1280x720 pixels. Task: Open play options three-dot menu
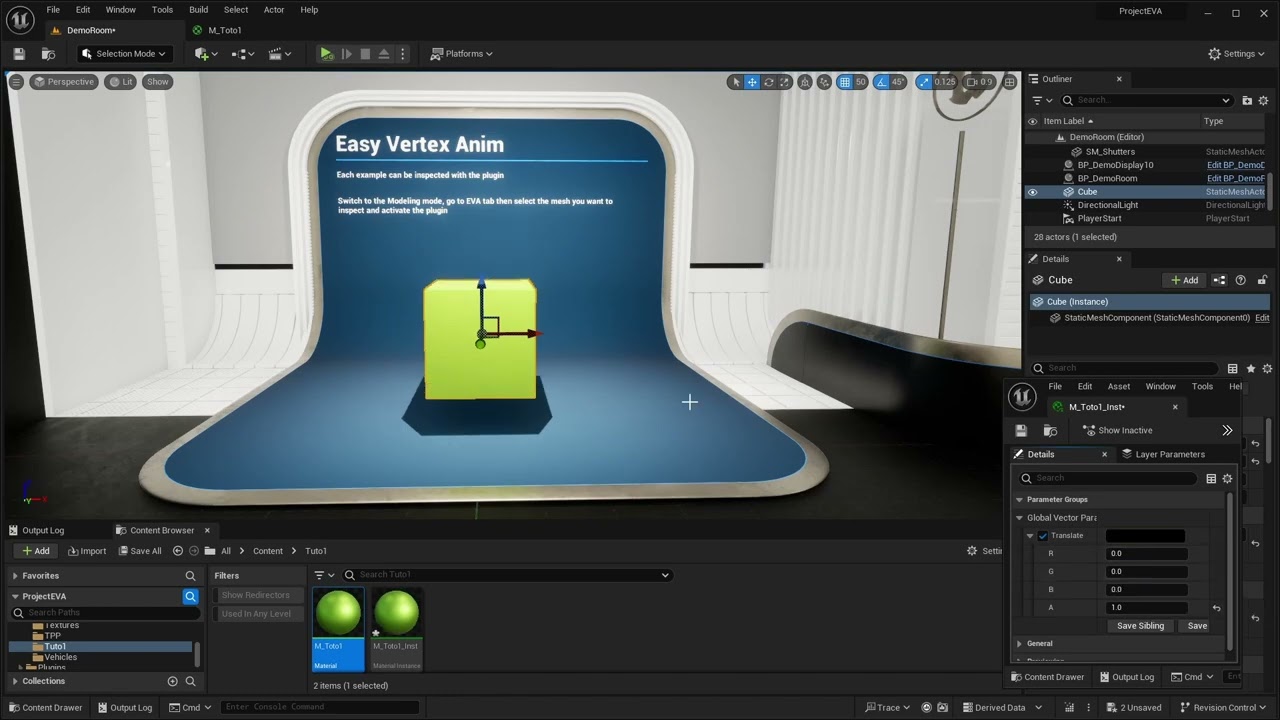403,54
